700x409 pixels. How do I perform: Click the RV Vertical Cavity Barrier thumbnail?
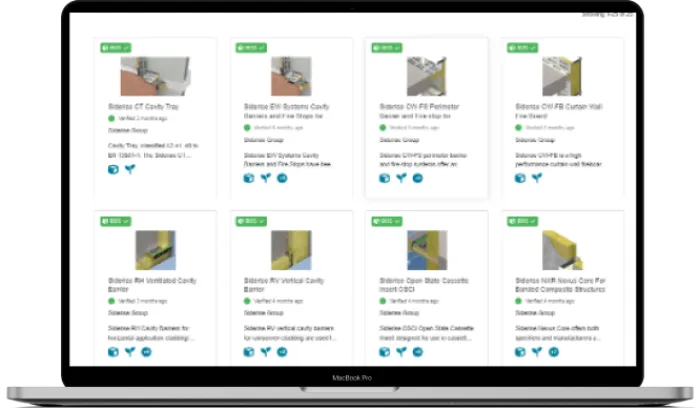[x=291, y=250]
